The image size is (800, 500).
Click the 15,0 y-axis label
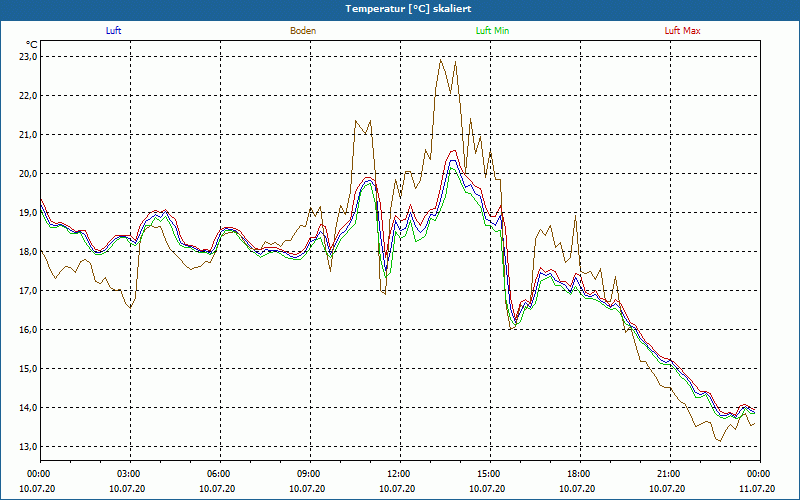(29, 368)
